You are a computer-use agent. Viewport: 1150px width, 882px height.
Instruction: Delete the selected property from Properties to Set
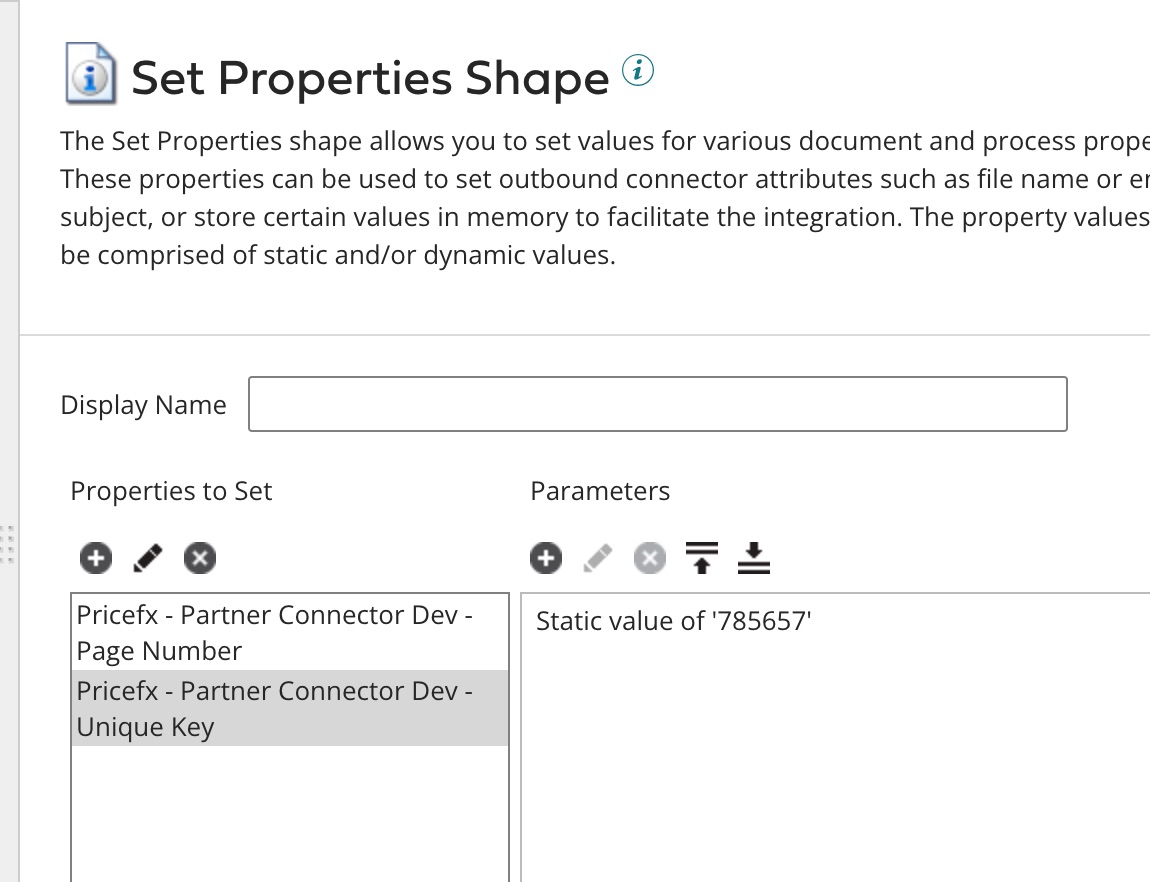click(x=200, y=558)
